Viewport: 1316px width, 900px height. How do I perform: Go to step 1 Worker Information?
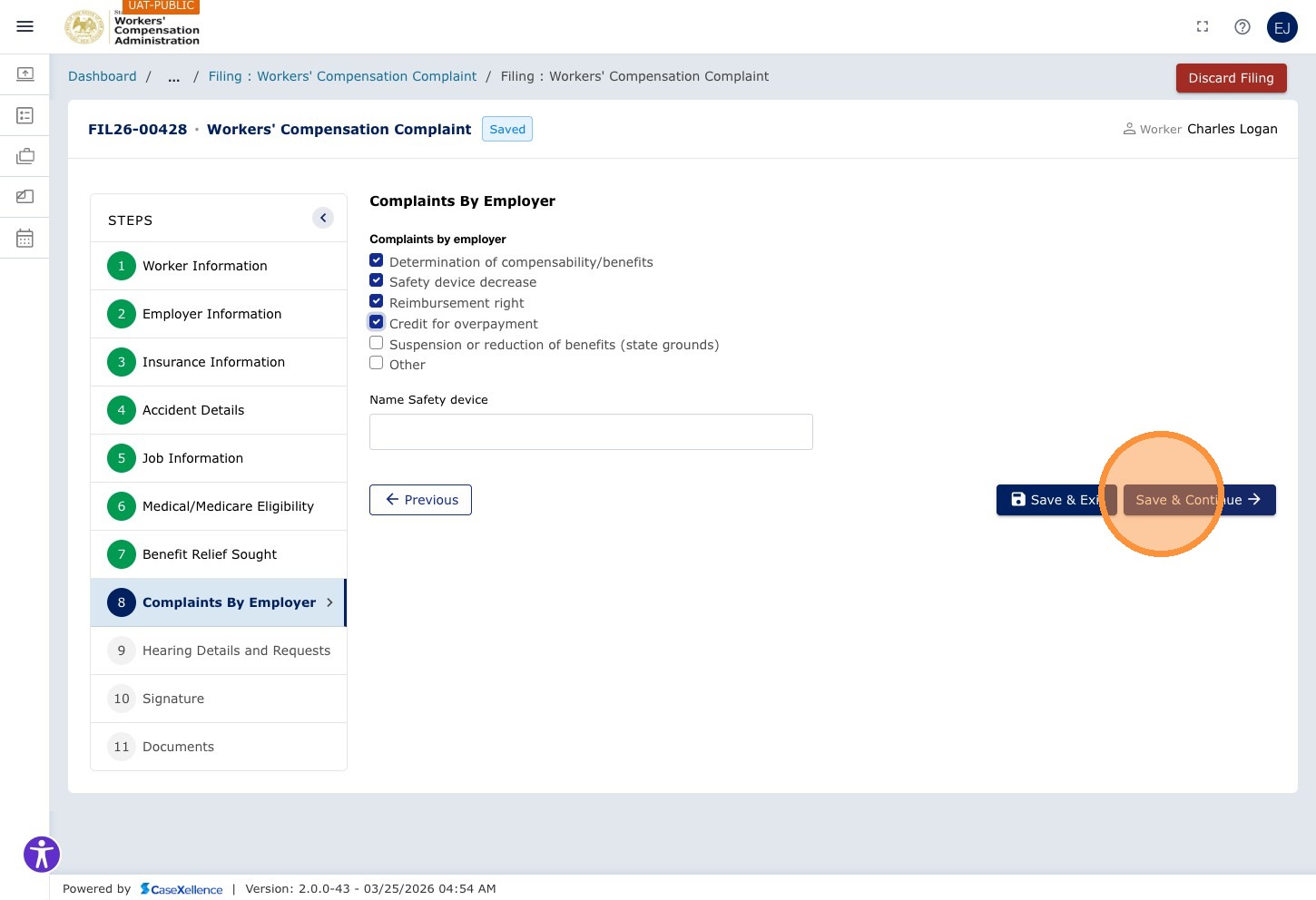(x=219, y=266)
